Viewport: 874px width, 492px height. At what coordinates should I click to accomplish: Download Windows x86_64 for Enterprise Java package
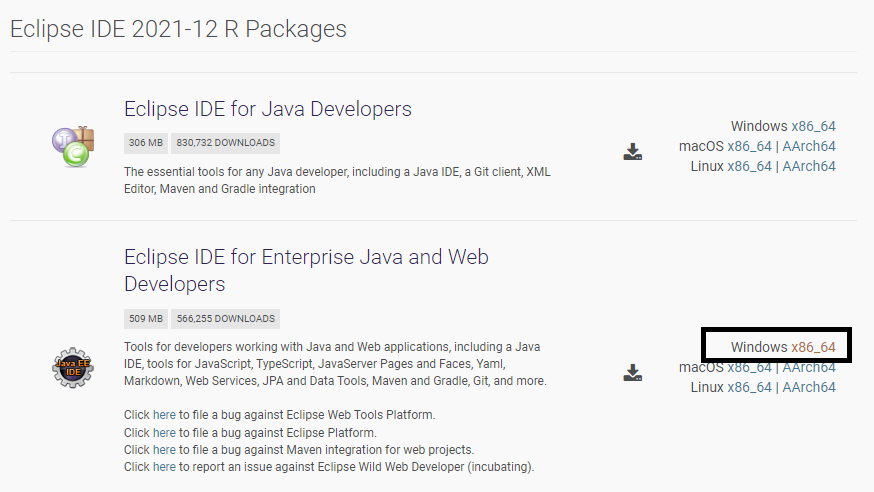(813, 347)
